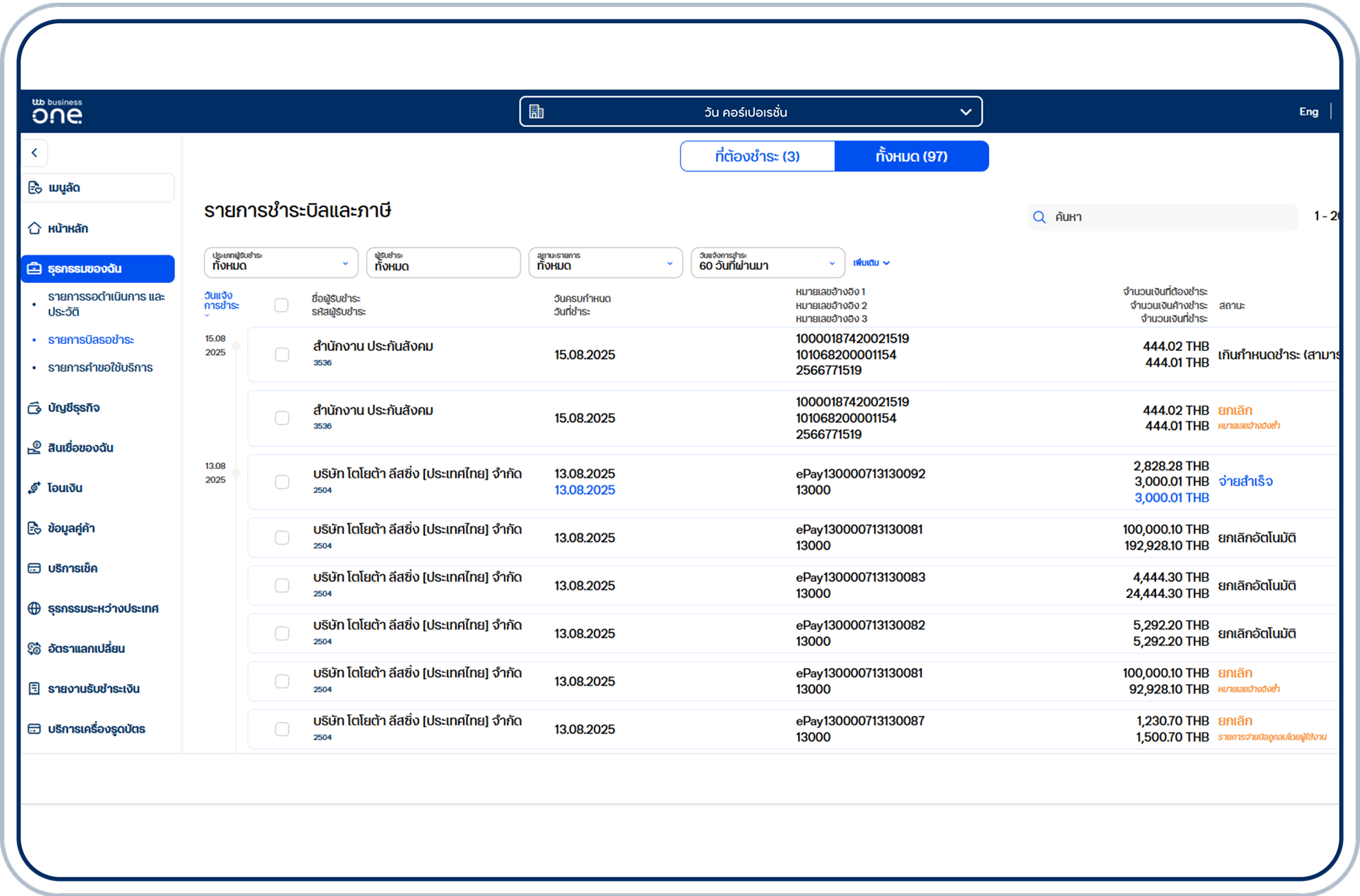Check the first สำนักงาน ประกันสังคม row checkbox

tap(282, 354)
